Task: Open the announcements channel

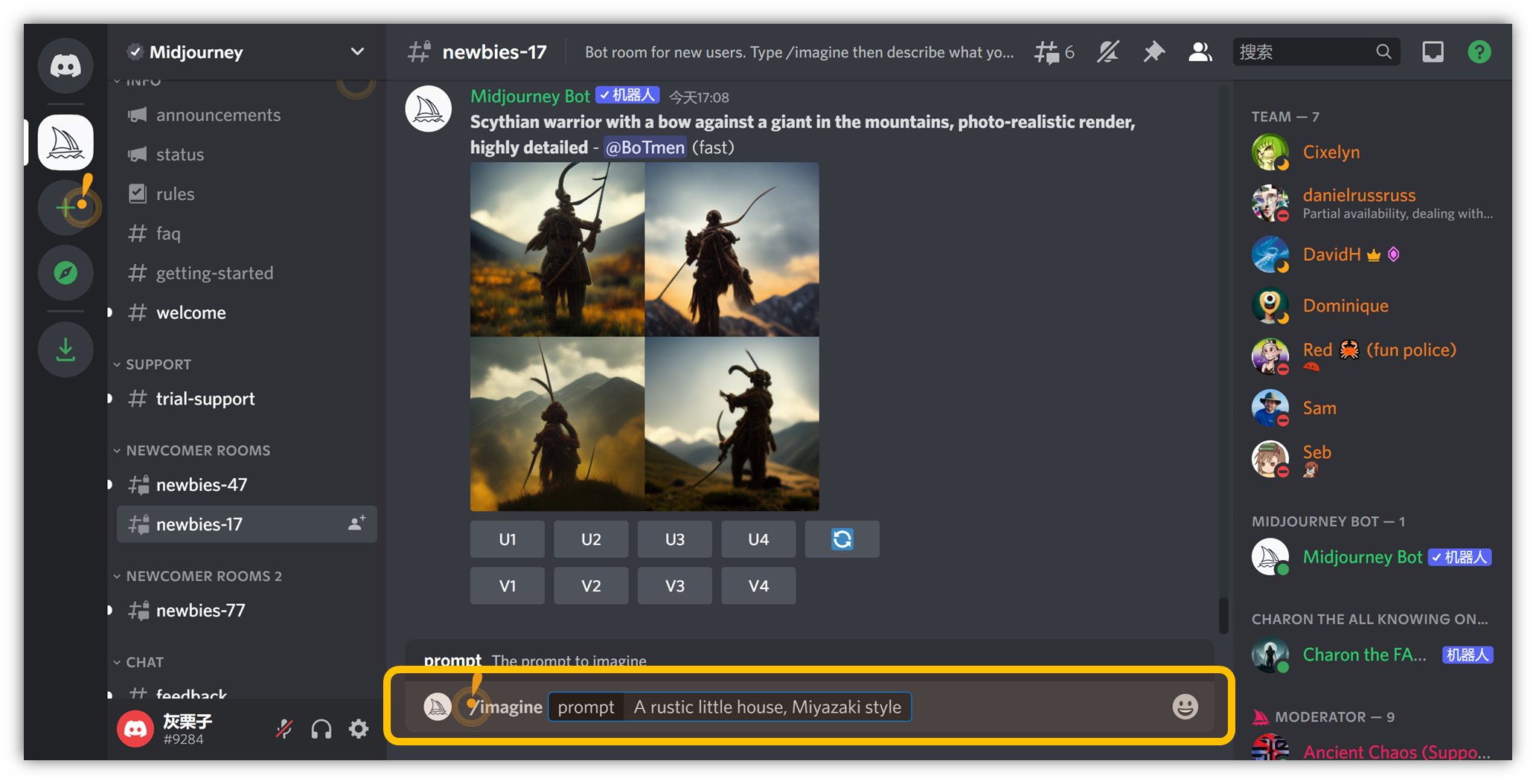Action: pos(218,115)
